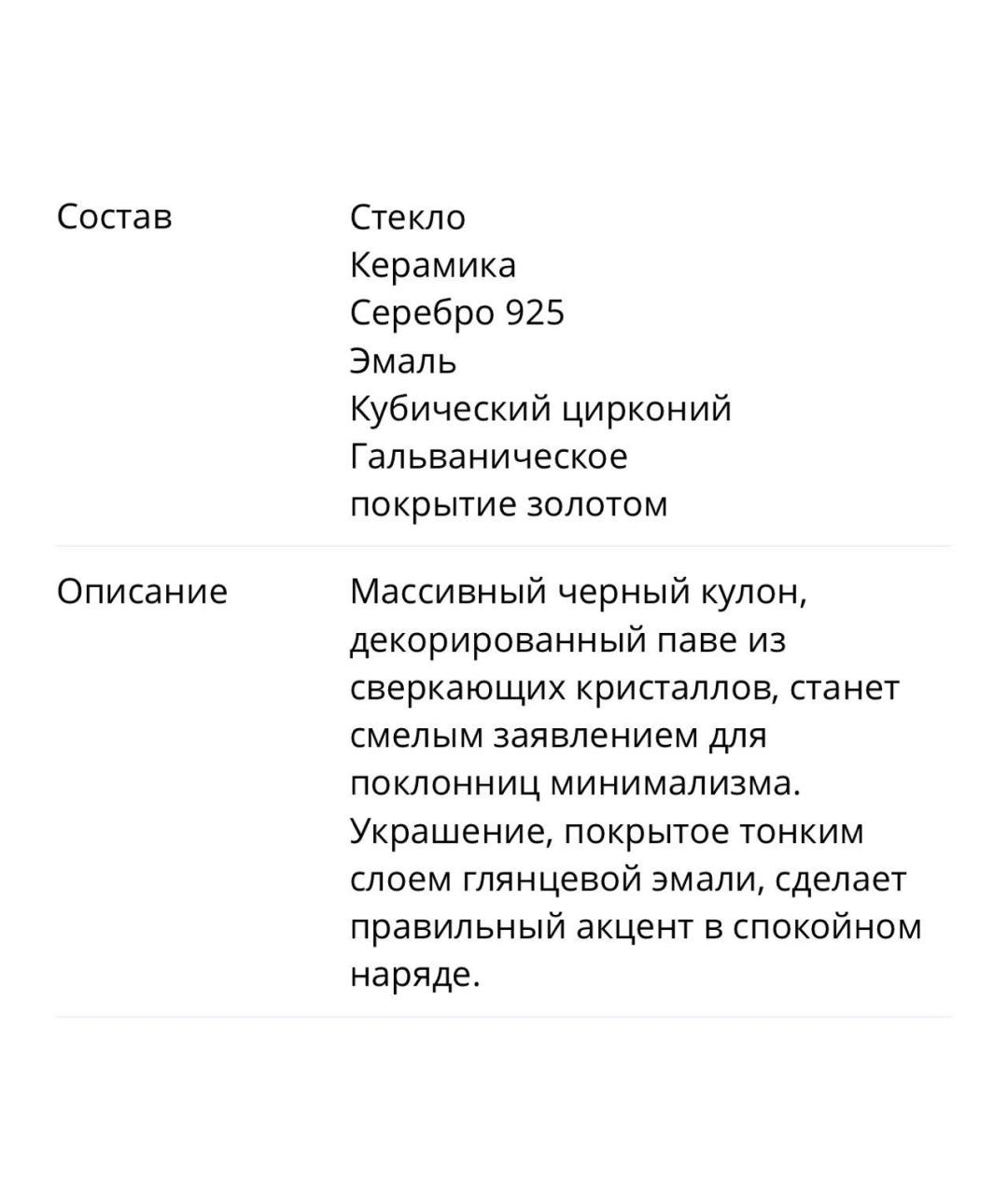Click the Гальваническое text line
Image resolution: width=1008 pixels, height=1195 pixels.
(489, 457)
